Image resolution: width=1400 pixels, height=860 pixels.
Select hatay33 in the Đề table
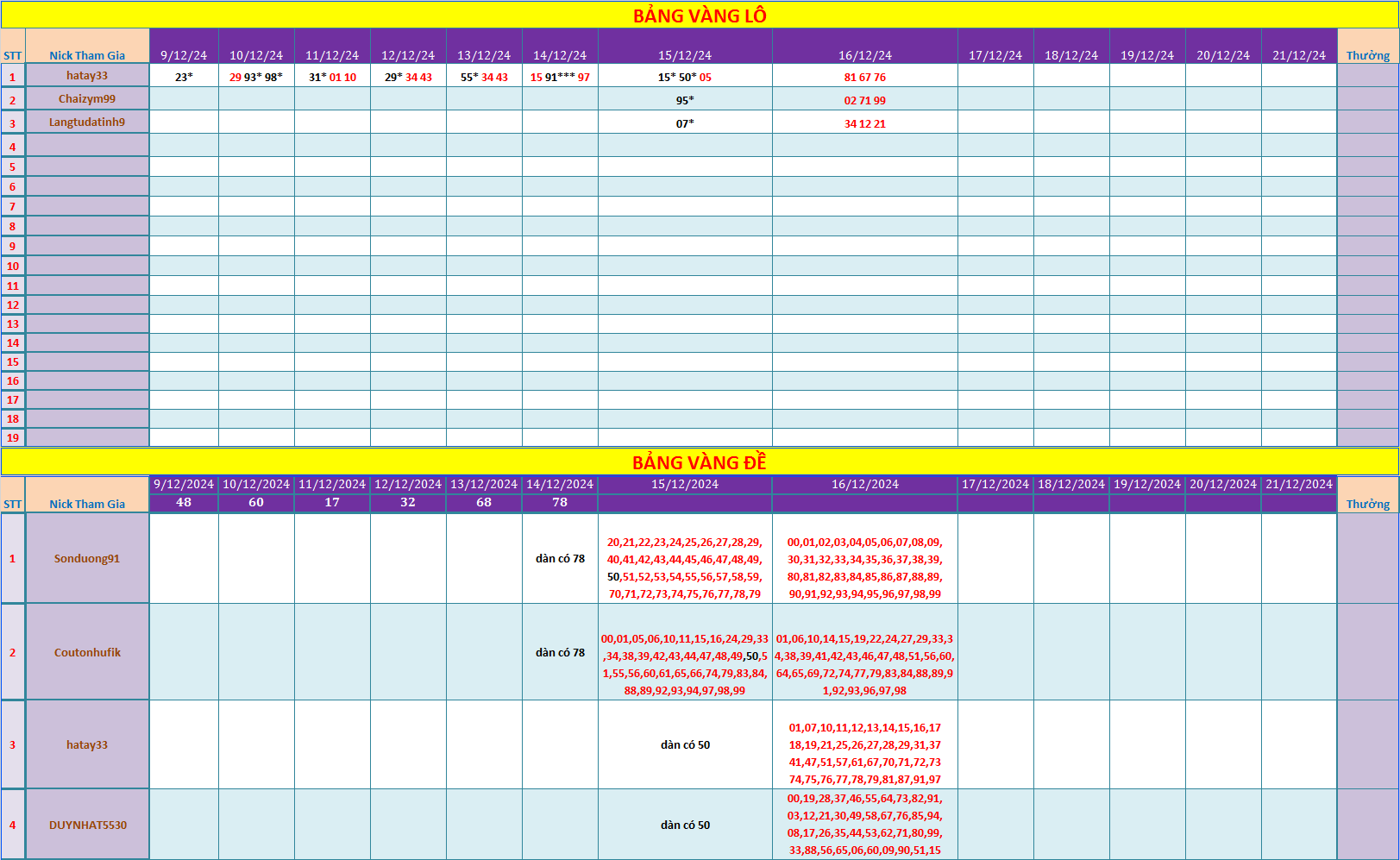[x=87, y=744]
